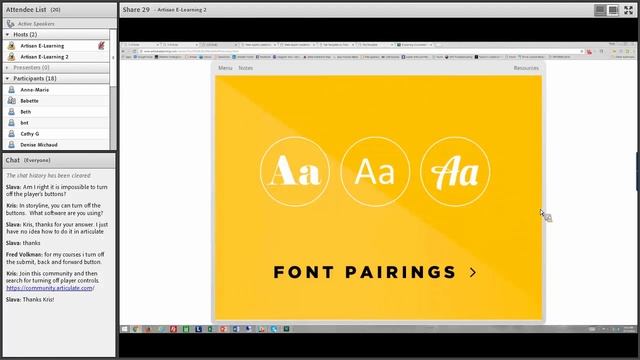Select the first browser tab in shared screen
Screen dimensions: 640x360
coord(141,44)
